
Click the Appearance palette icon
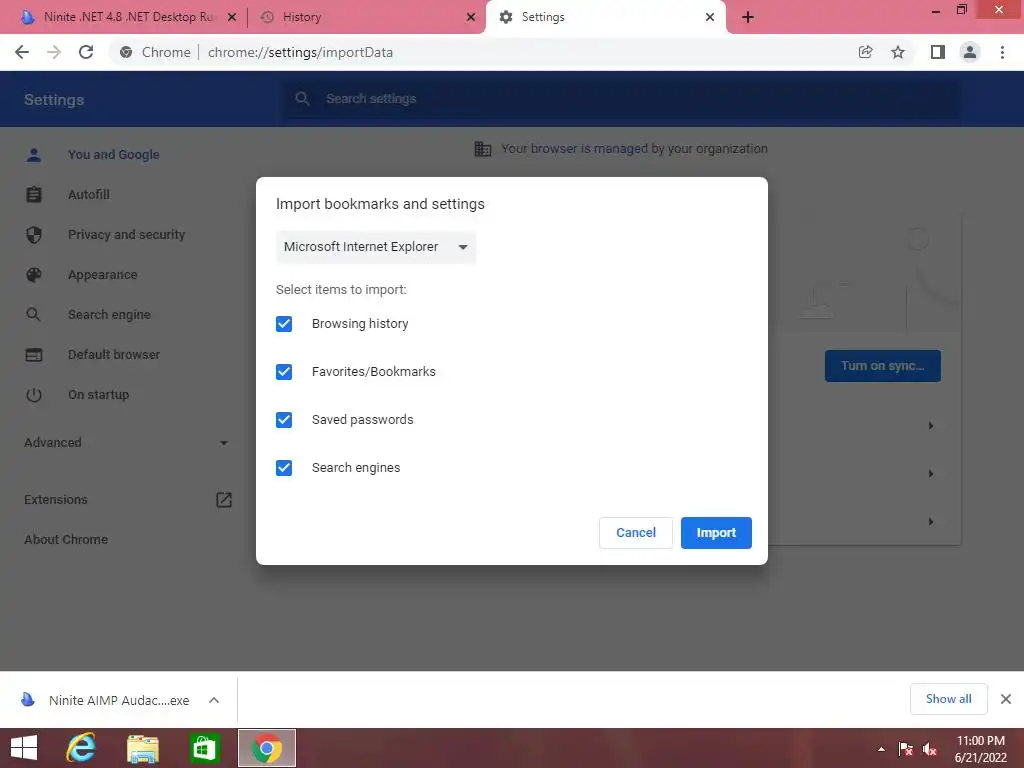tap(34, 275)
